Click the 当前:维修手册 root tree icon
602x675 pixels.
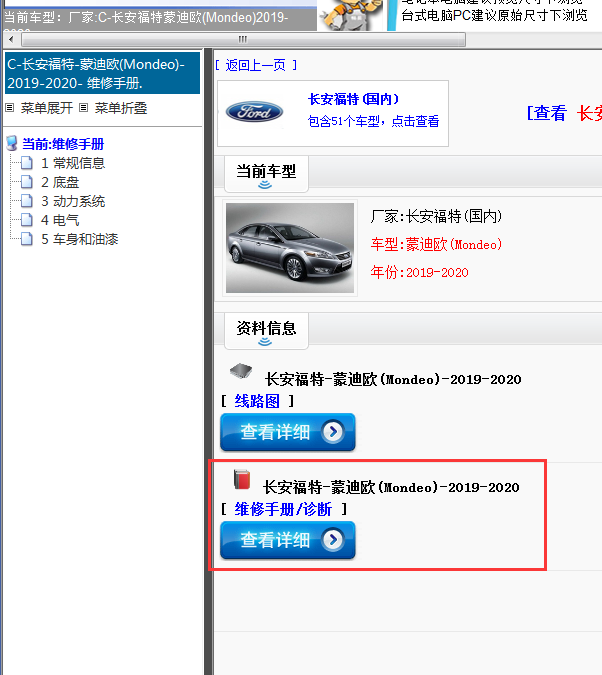pyautogui.click(x=12, y=143)
